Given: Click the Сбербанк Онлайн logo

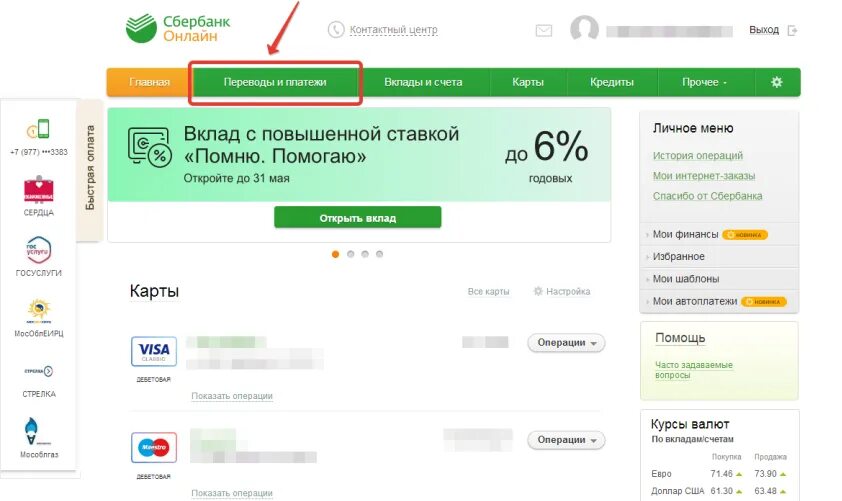Looking at the screenshot, I should click(x=178, y=28).
